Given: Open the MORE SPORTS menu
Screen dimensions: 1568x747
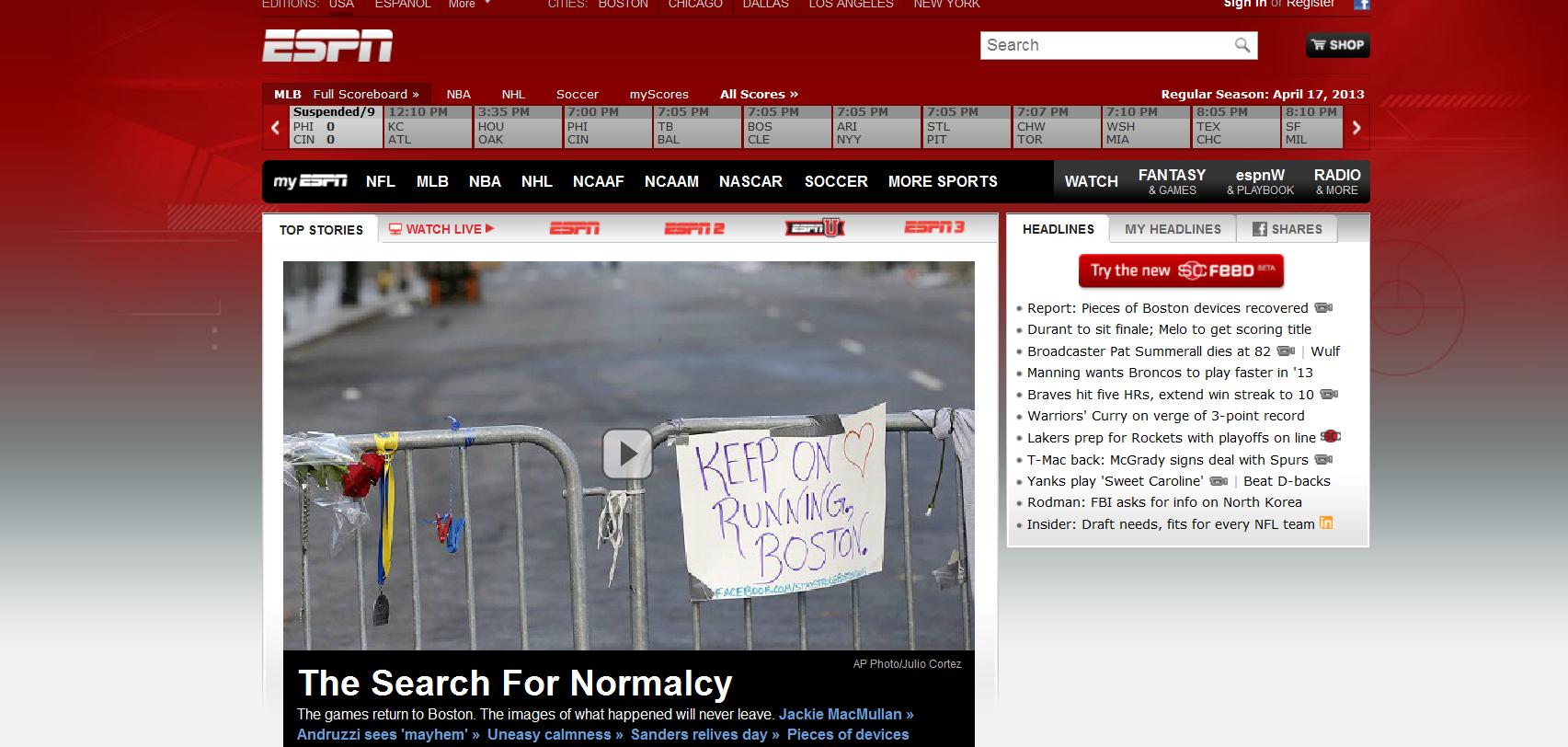Looking at the screenshot, I should pyautogui.click(x=943, y=181).
